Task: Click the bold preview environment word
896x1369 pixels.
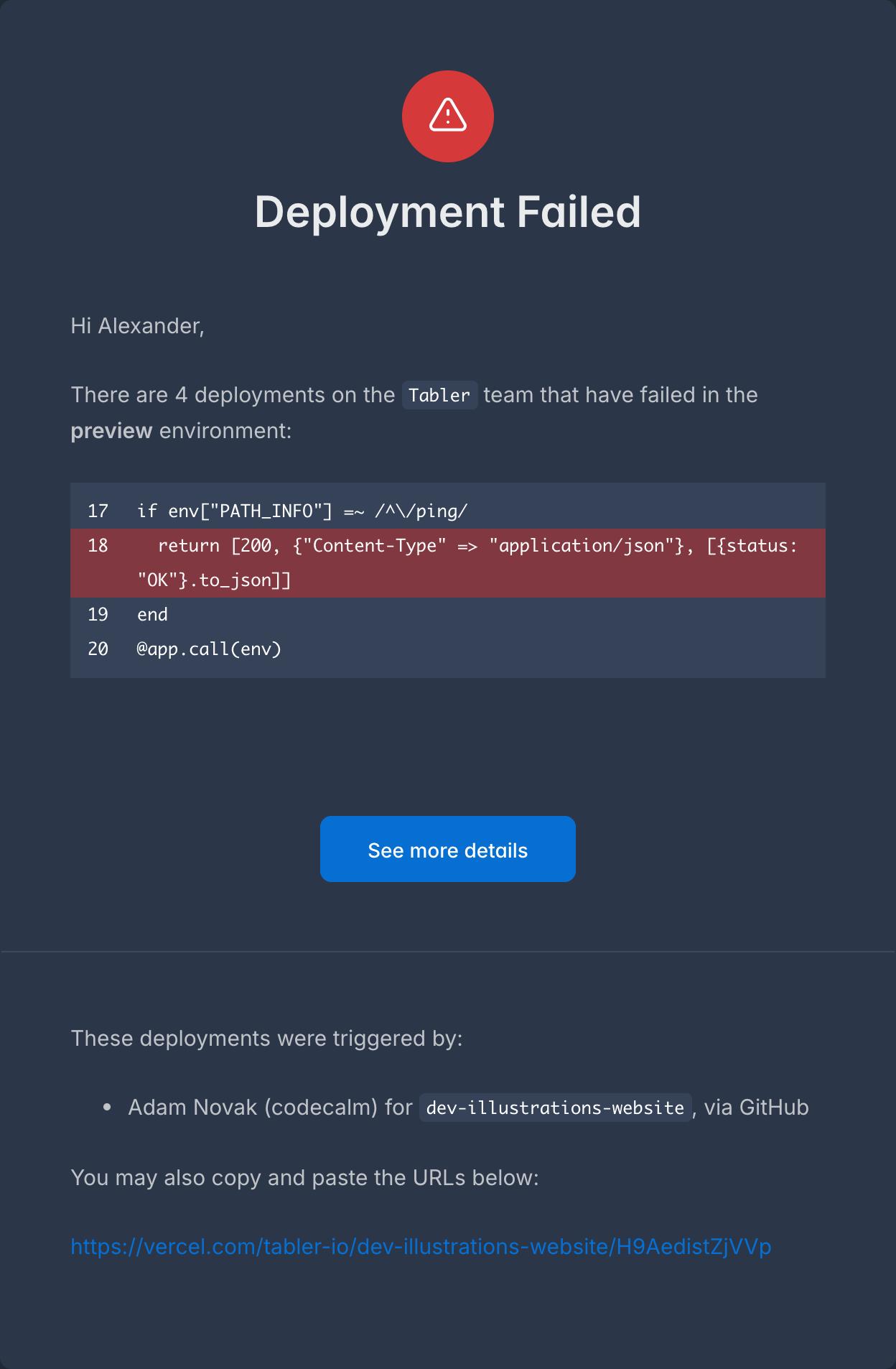Action: pos(111,431)
